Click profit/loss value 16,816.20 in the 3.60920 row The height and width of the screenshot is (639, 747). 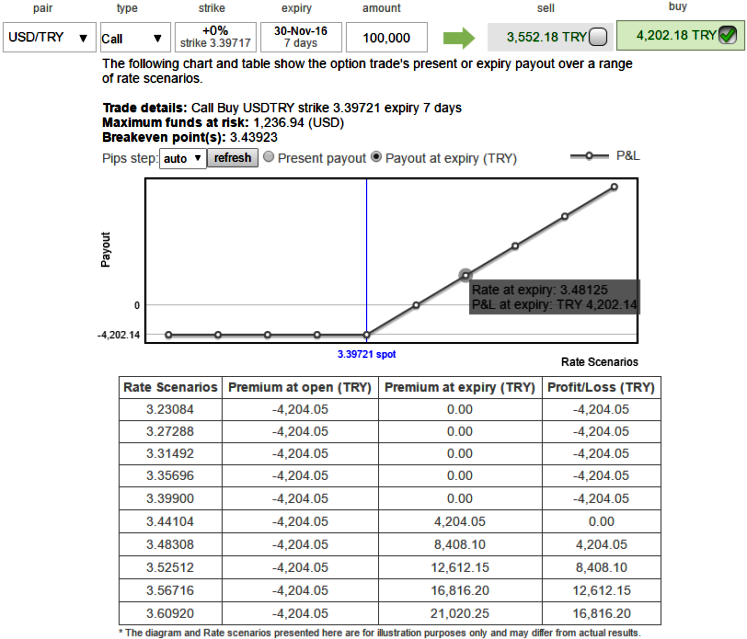[x=601, y=613]
